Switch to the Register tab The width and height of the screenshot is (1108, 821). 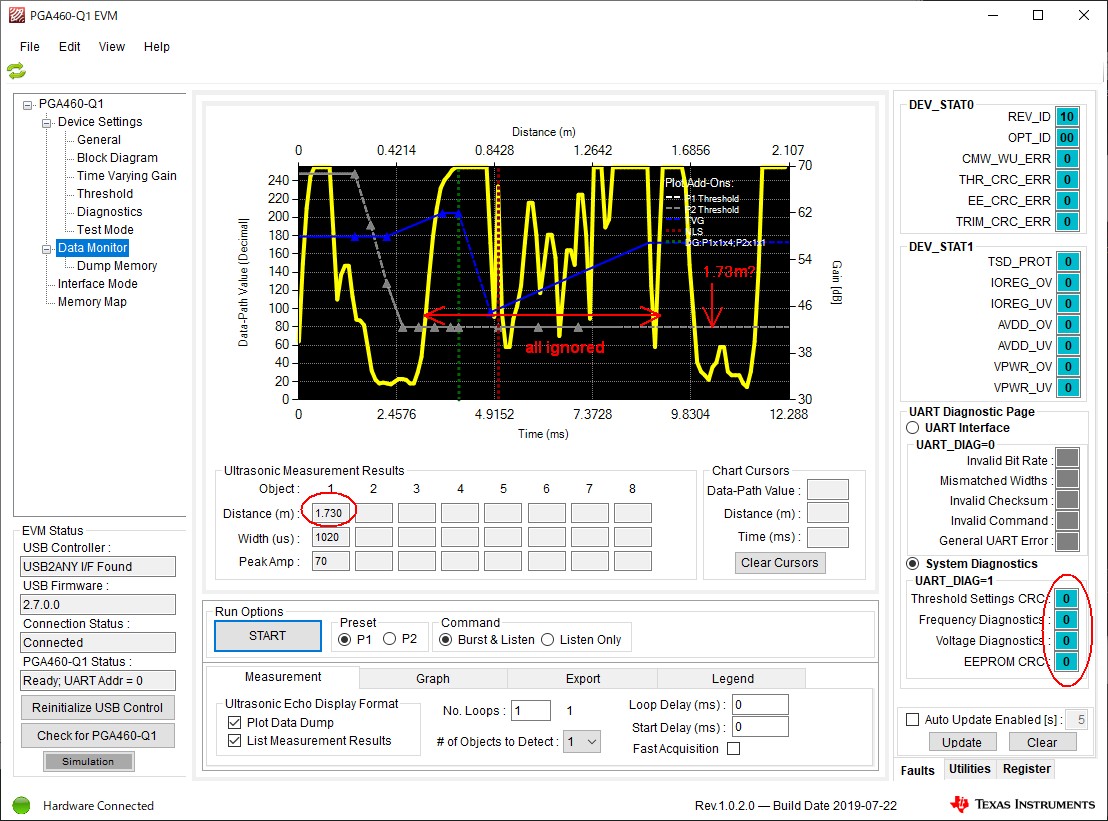(1027, 769)
